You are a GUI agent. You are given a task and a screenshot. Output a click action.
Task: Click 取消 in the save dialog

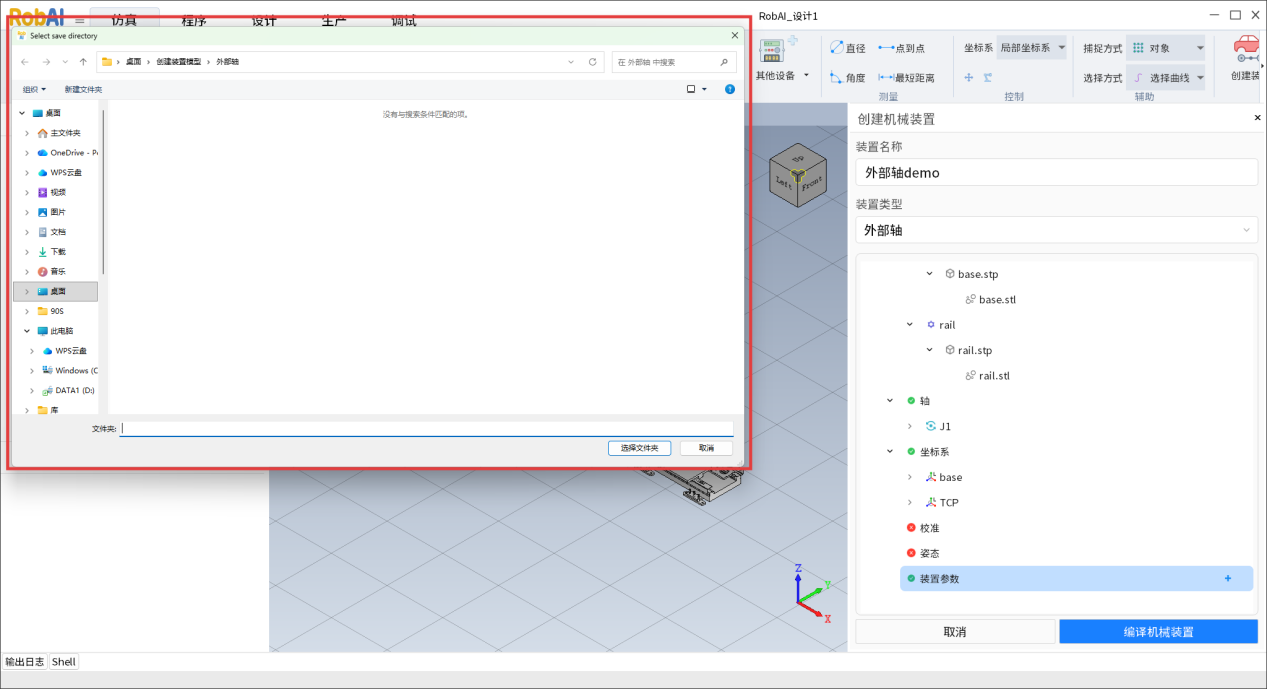(706, 448)
